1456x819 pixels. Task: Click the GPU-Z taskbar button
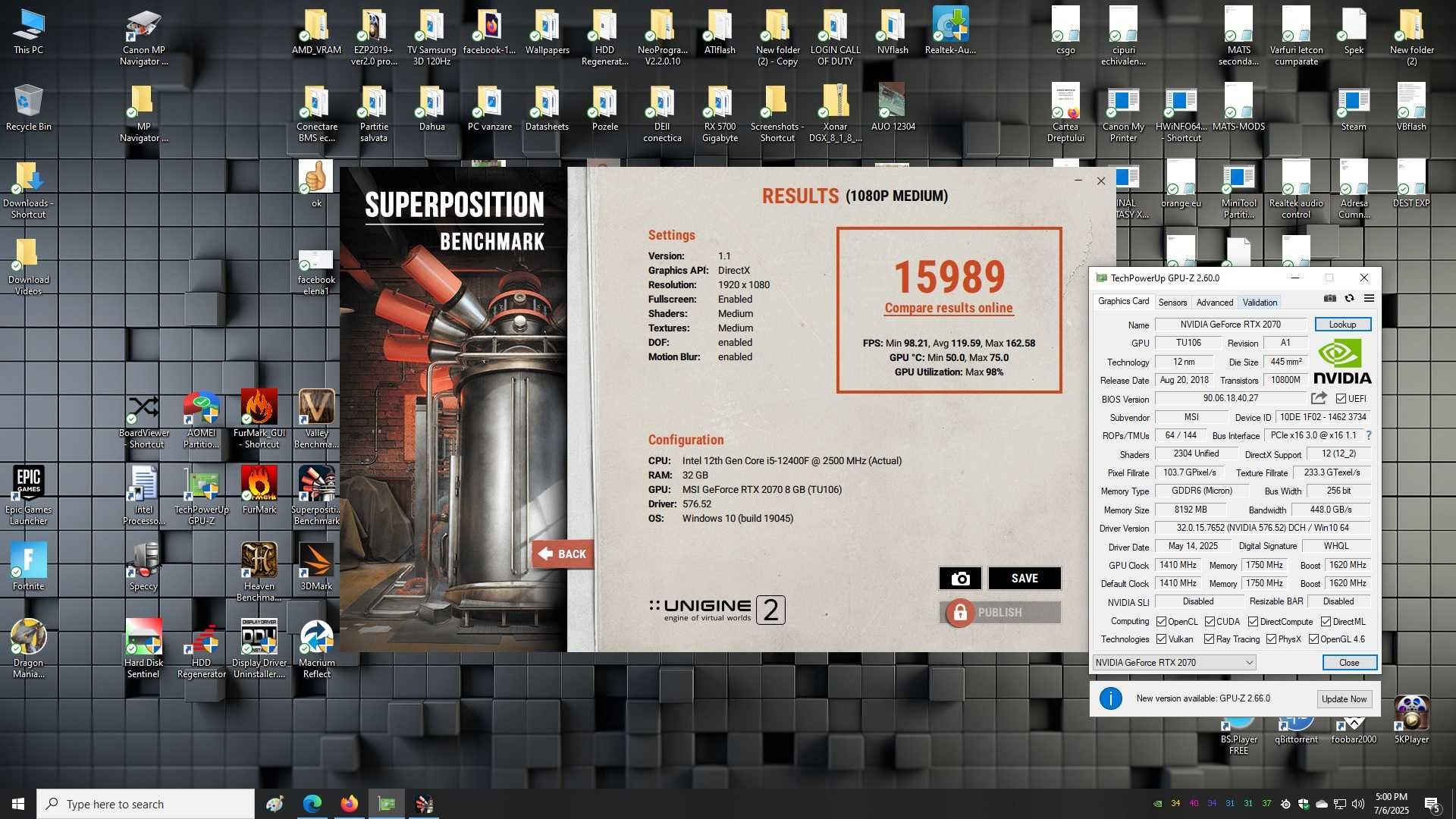point(386,804)
